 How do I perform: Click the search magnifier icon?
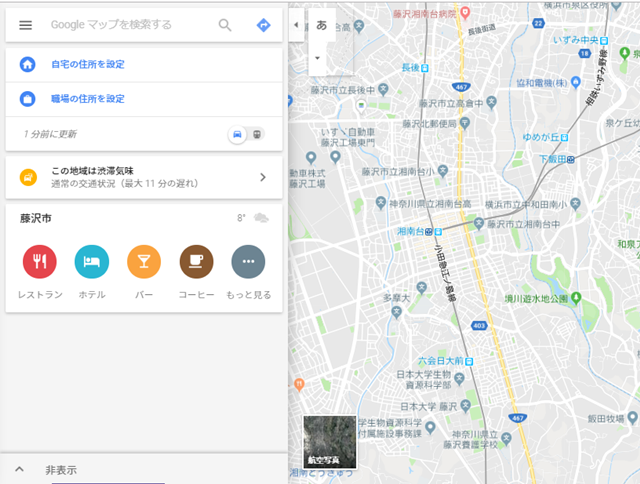point(225,25)
